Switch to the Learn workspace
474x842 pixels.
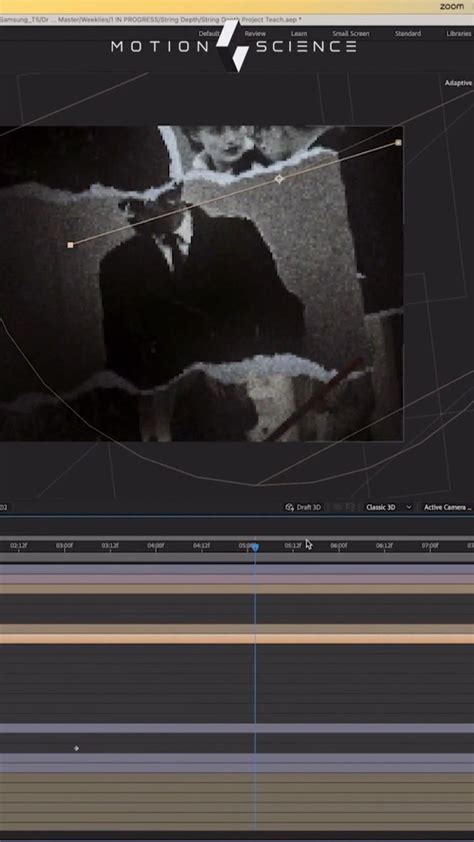[299, 33]
